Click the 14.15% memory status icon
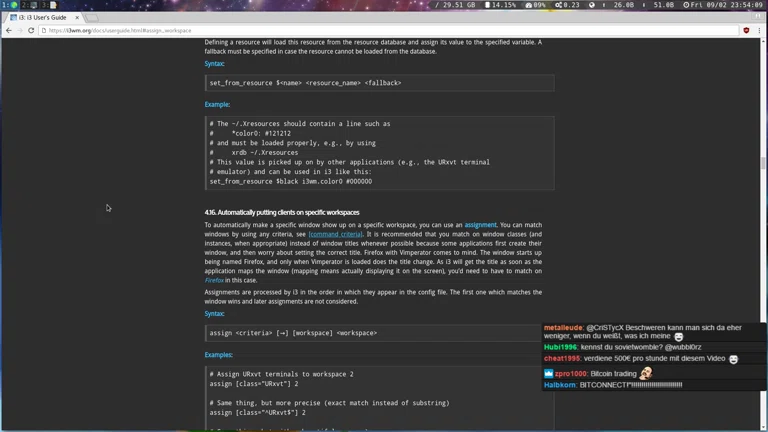This screenshot has height=432, width=768. (x=488, y=5)
